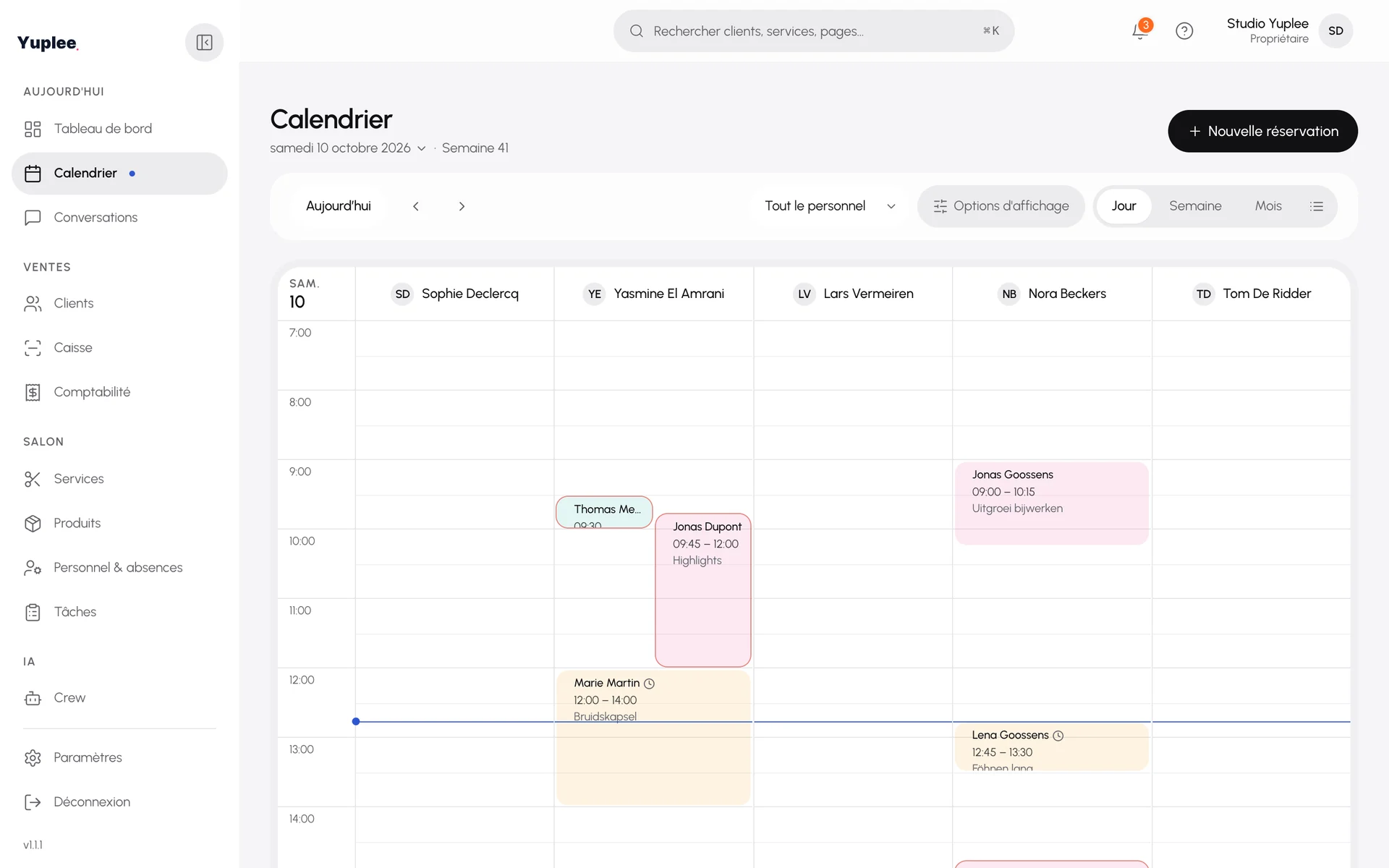
Task: Click Yasmine El Amrani column header
Action: 654,294
